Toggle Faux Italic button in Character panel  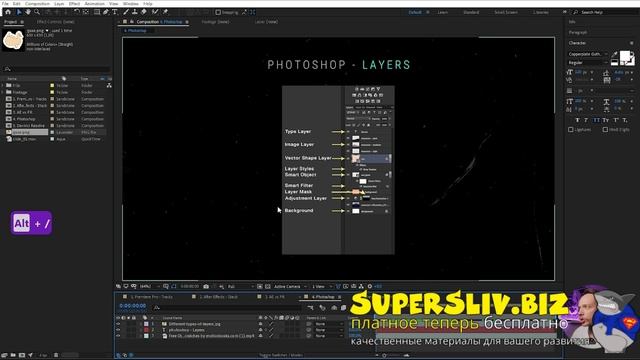tap(586, 120)
